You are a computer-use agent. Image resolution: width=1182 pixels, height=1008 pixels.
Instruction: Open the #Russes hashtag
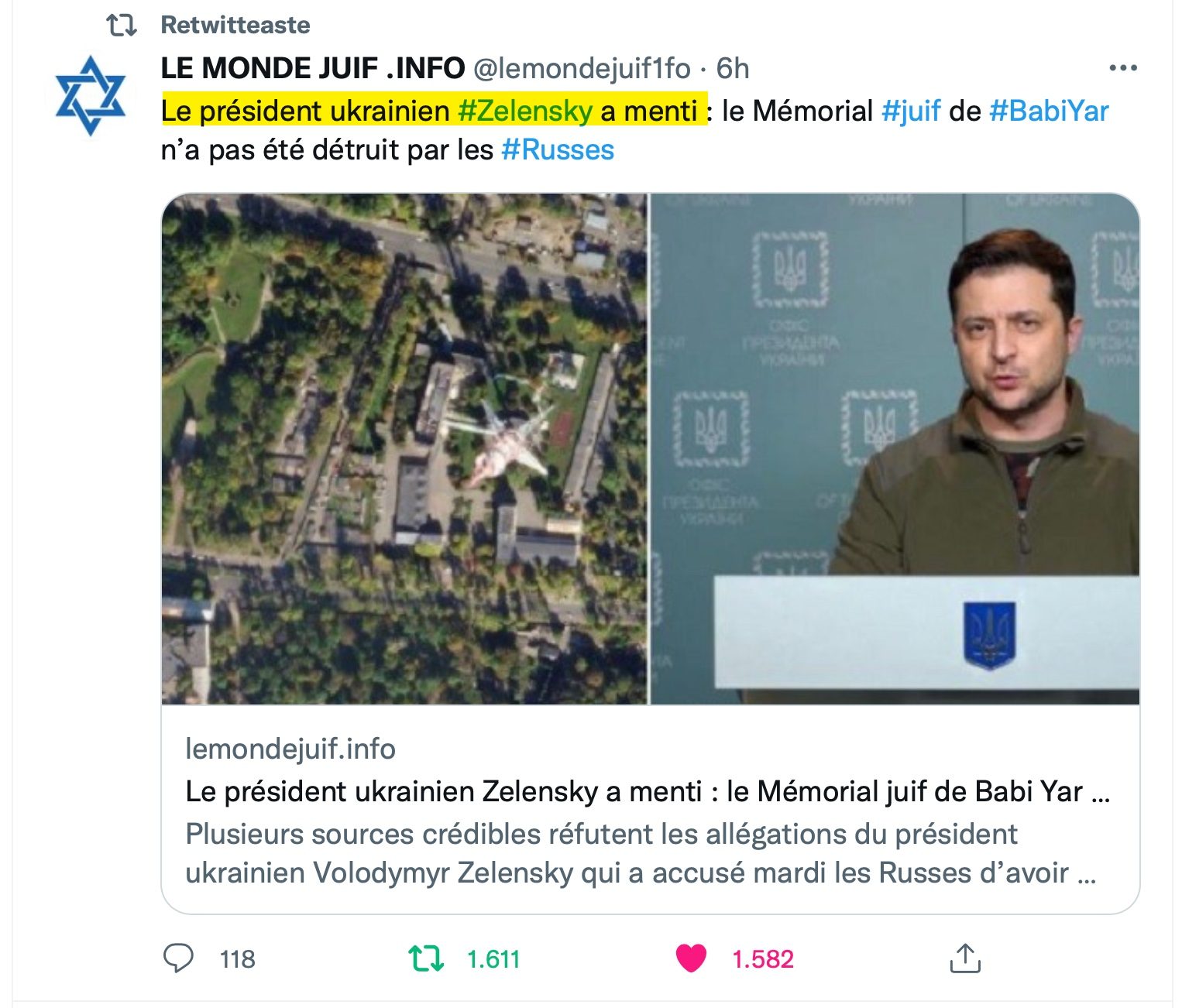[x=558, y=149]
